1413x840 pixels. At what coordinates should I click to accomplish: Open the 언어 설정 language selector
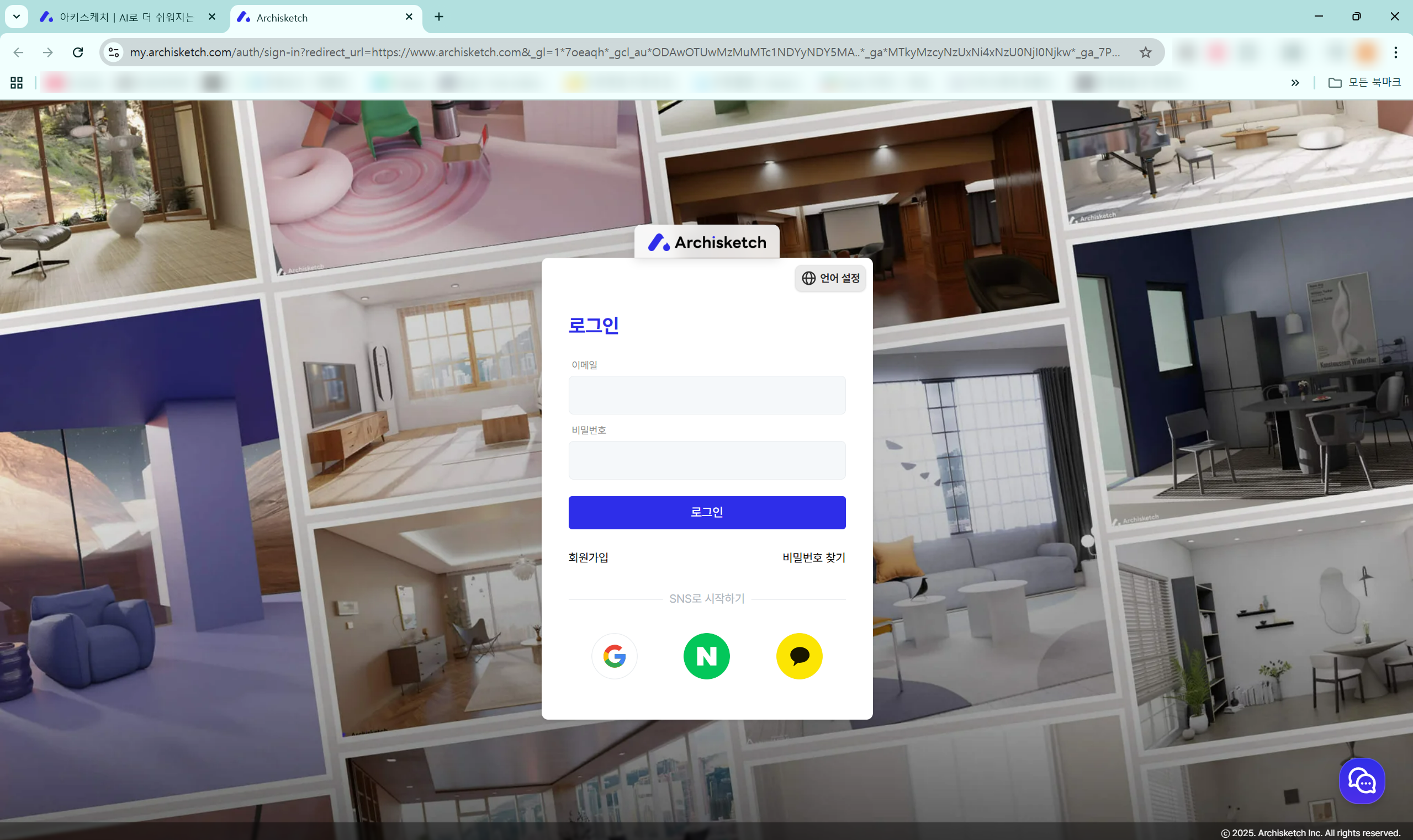(830, 278)
